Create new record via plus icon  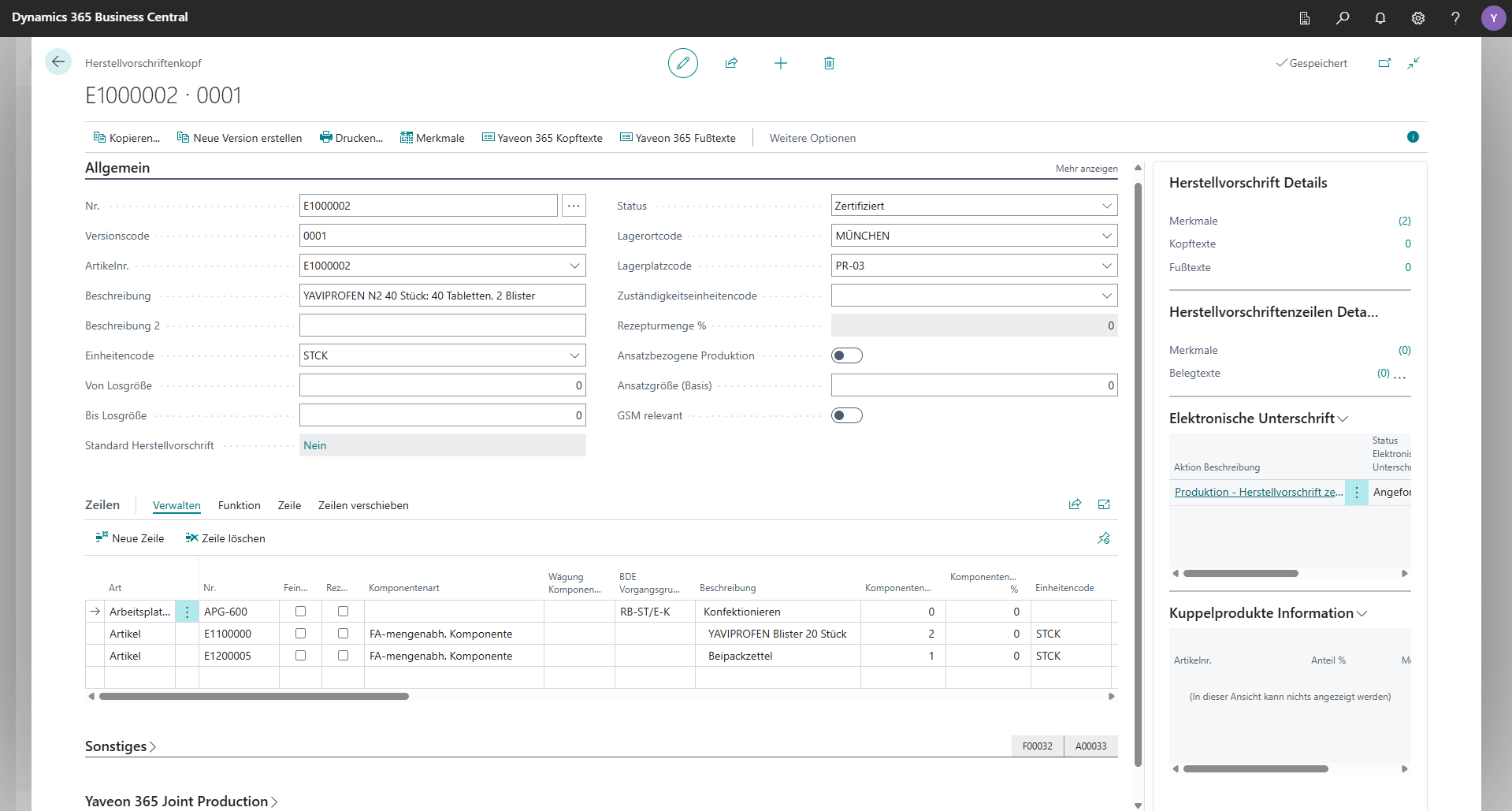pyautogui.click(x=780, y=63)
